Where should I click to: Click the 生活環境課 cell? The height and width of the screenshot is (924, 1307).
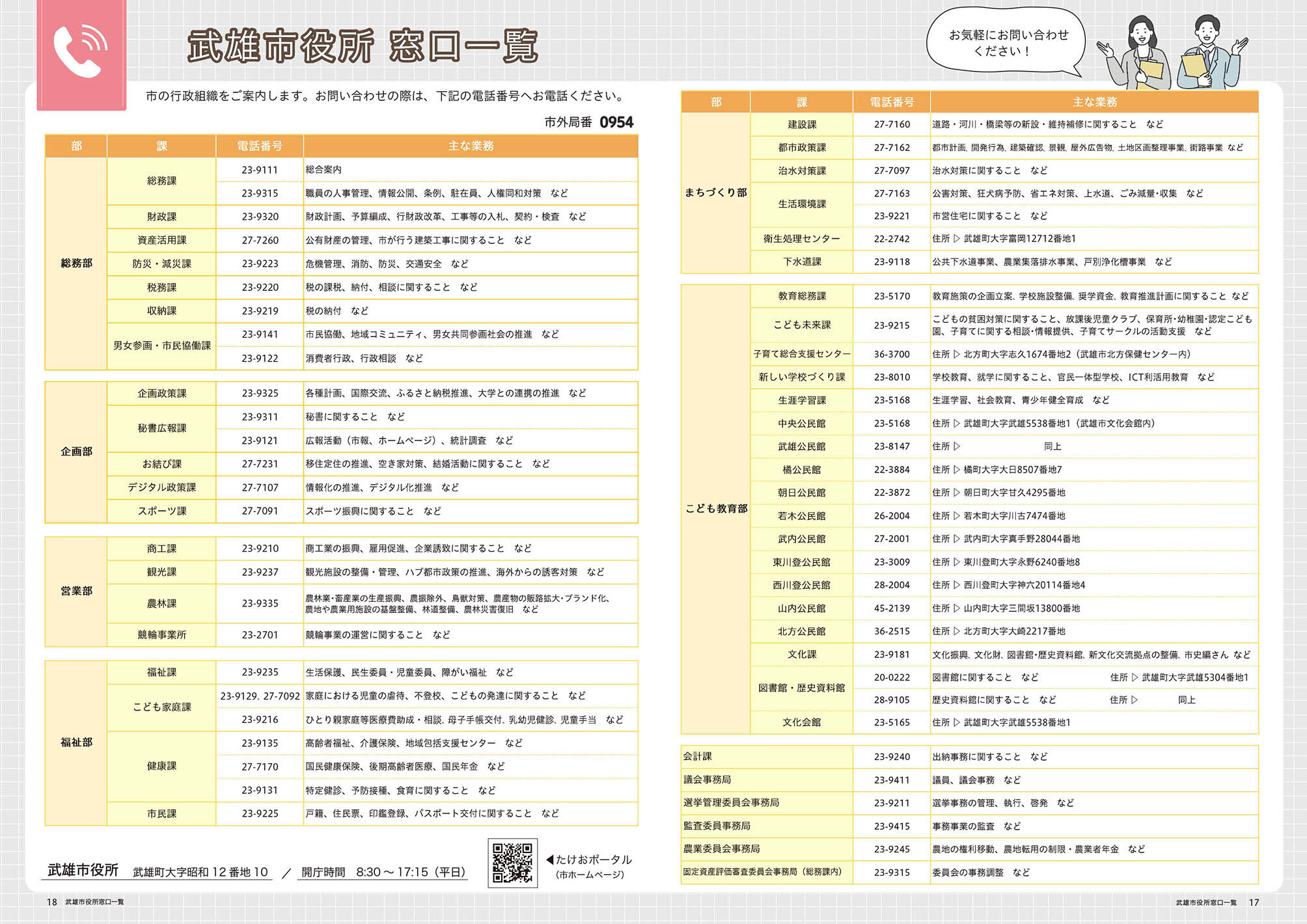801,204
